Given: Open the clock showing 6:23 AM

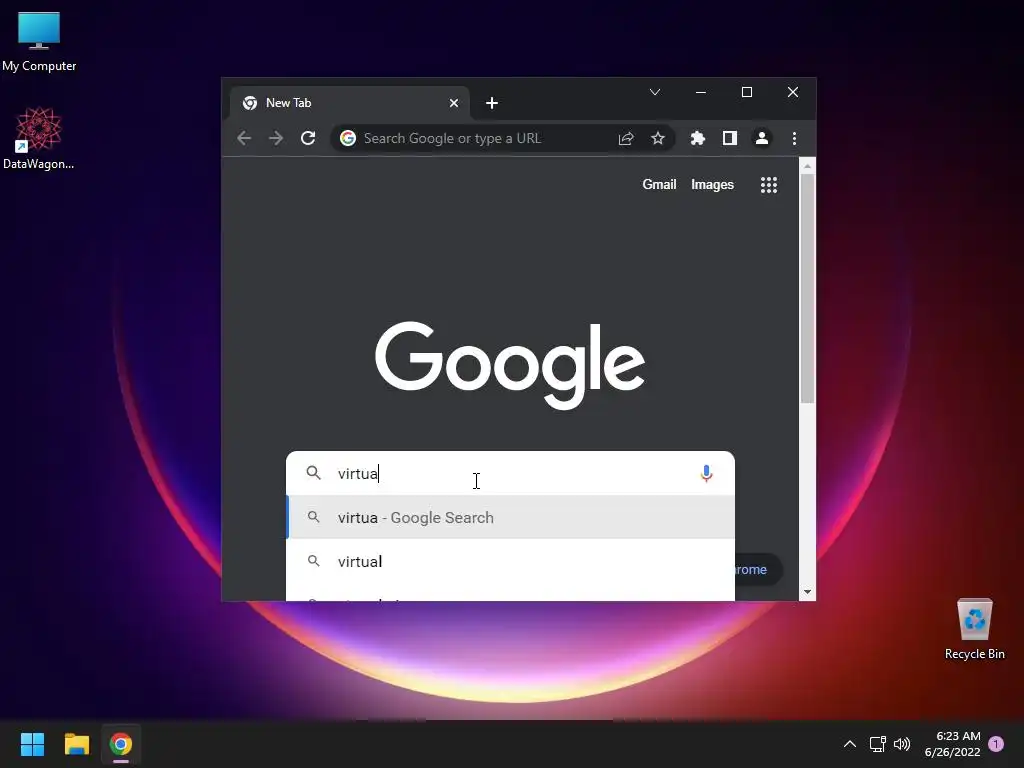Looking at the screenshot, I should click(x=953, y=744).
